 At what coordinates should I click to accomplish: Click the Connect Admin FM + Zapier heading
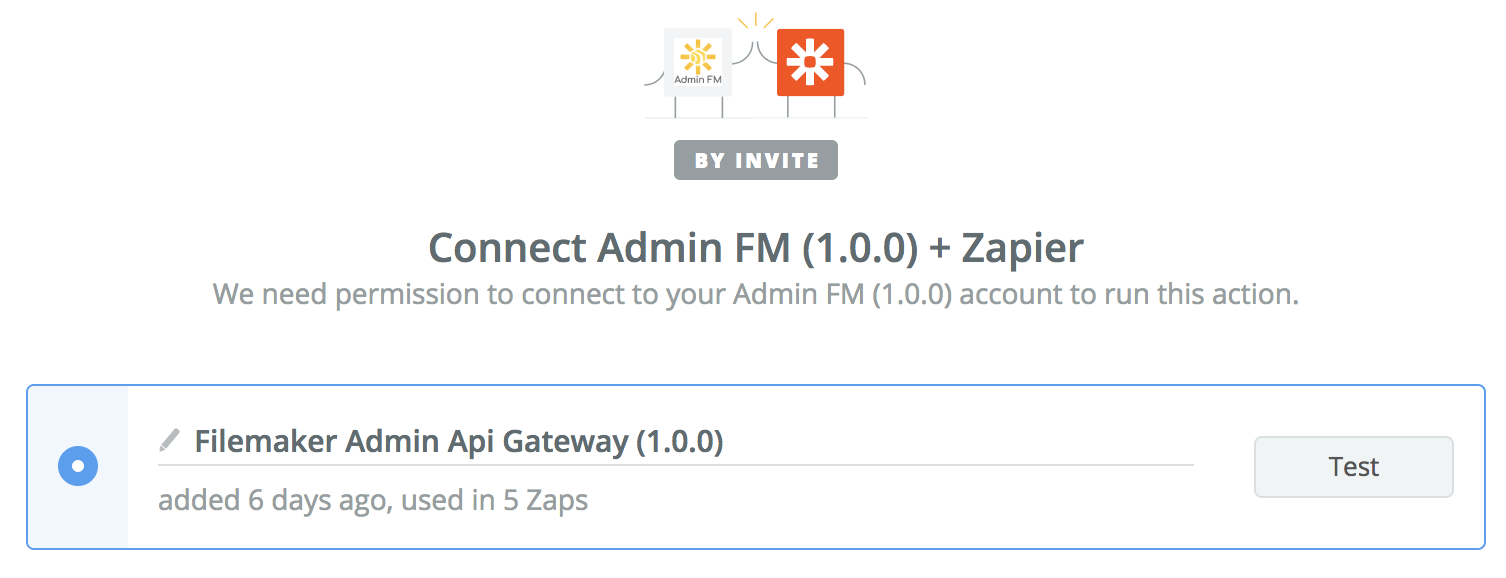[753, 247]
